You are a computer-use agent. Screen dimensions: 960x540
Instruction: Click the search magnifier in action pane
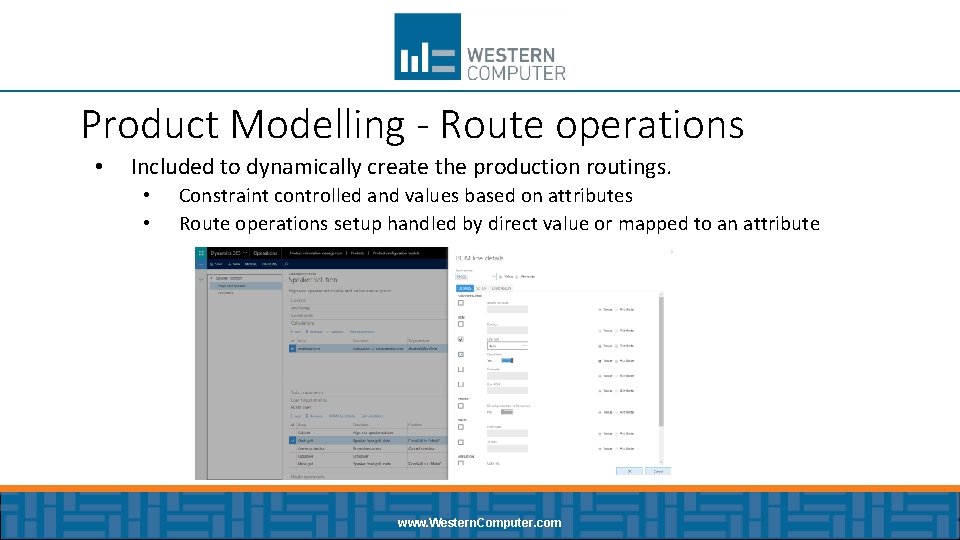pos(286,264)
